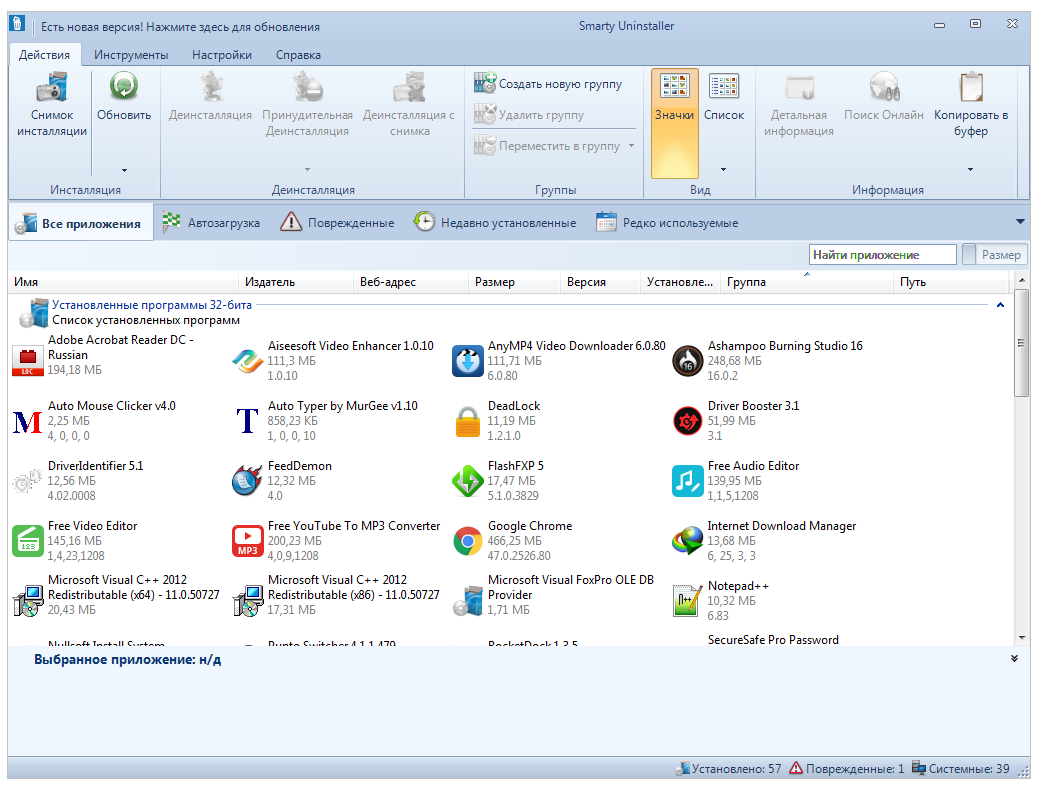
Task: Click Создать новую группу icon
Action: pyautogui.click(x=485, y=84)
